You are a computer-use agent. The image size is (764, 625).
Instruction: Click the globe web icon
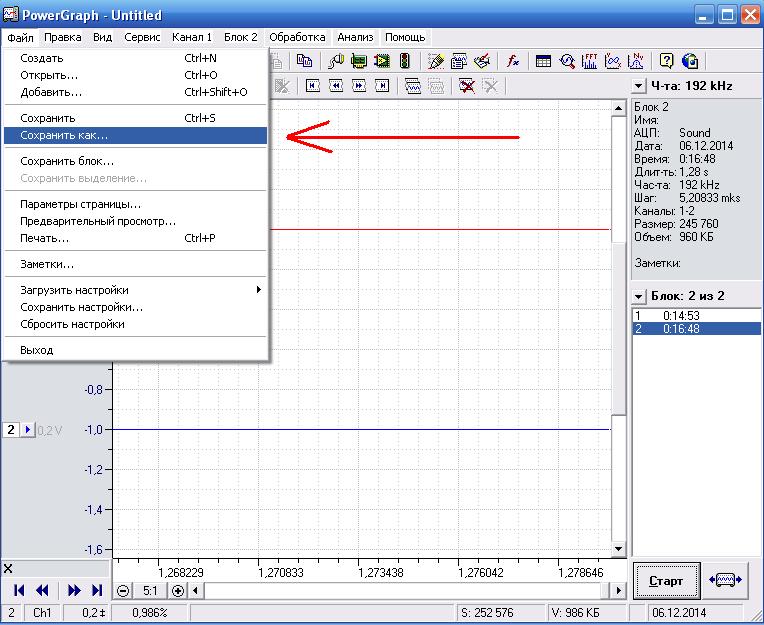tap(690, 61)
